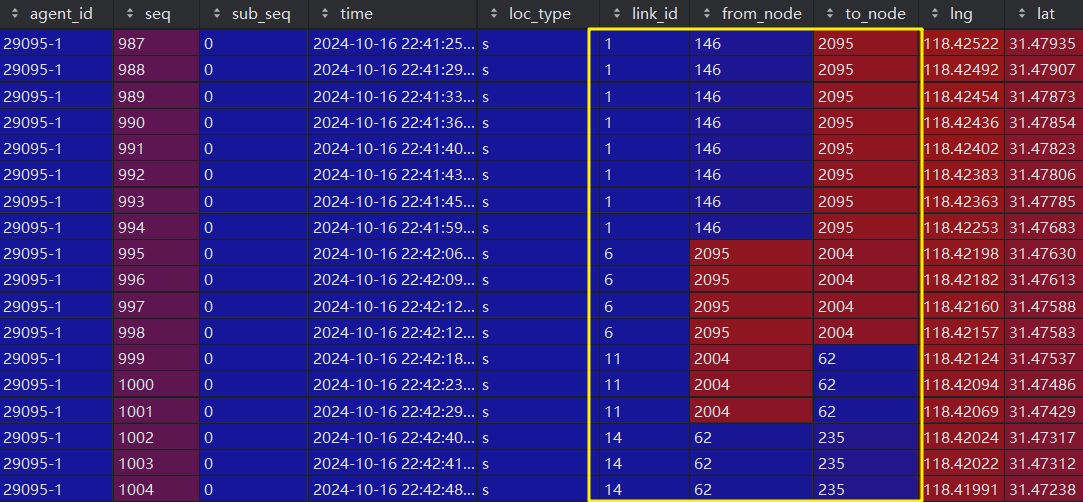Click time cell in seq 994 row
The width and height of the screenshot is (1083, 502).
pos(392,227)
